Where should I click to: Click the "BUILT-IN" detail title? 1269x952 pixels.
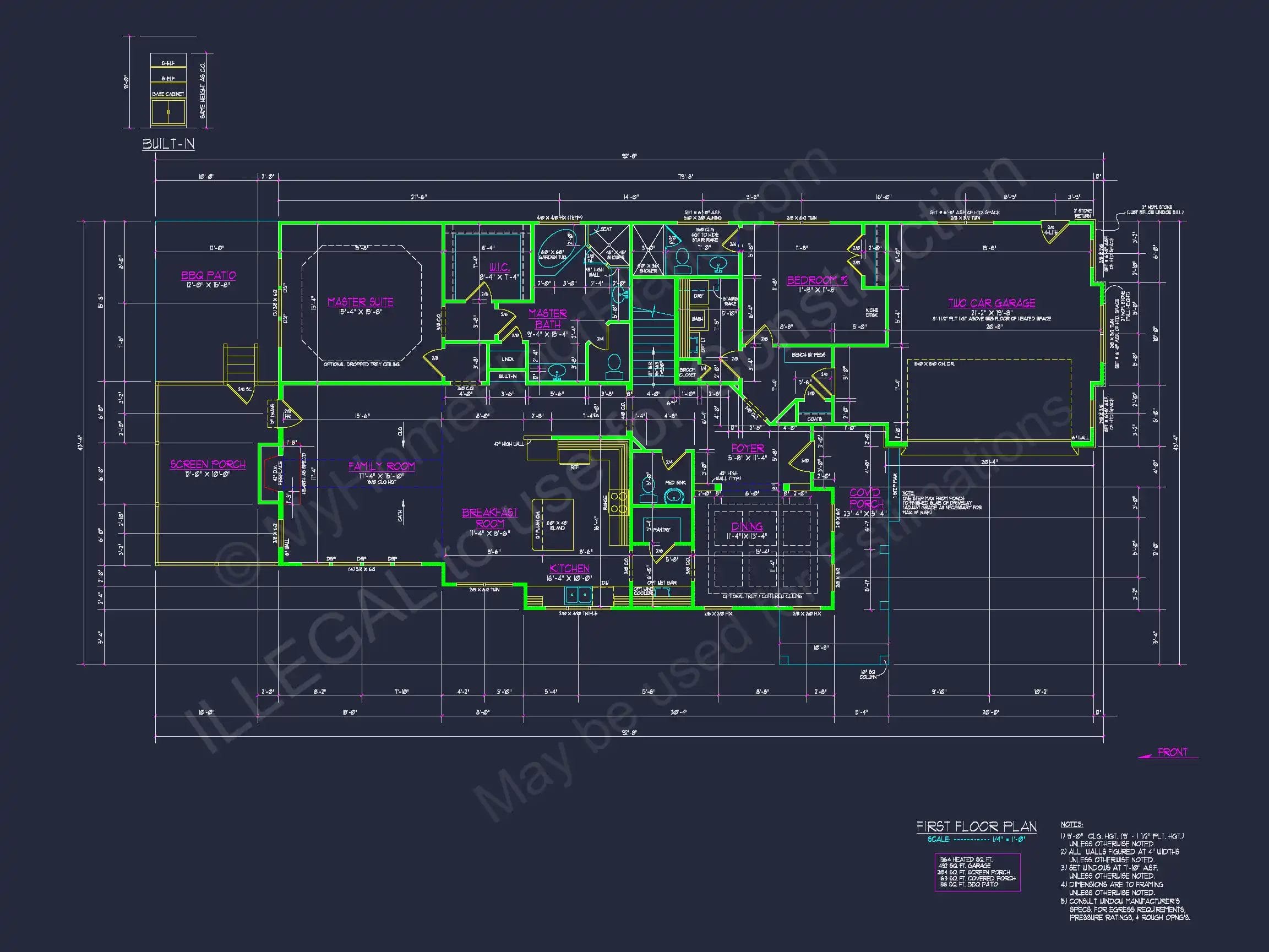[x=168, y=144]
